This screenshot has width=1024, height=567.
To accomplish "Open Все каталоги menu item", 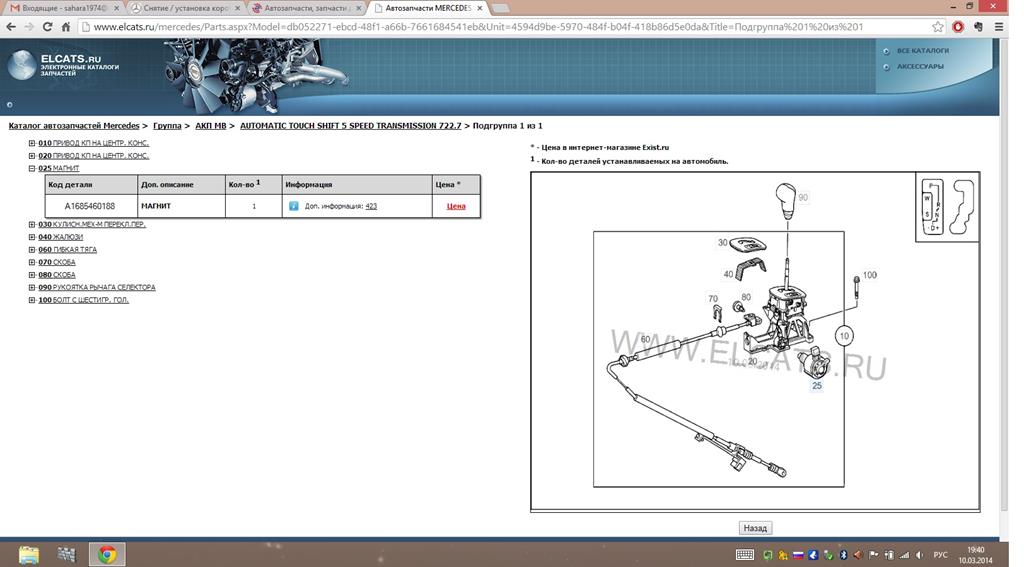I will pos(923,50).
